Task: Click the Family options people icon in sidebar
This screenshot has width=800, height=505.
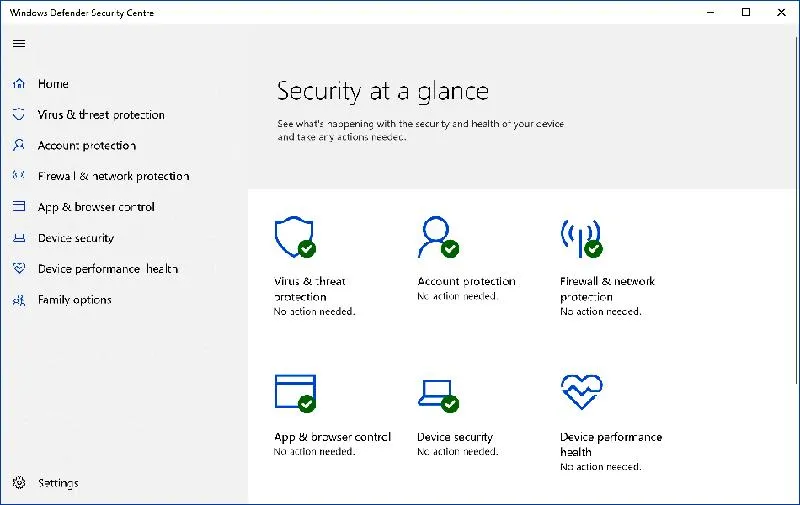Action: point(19,300)
